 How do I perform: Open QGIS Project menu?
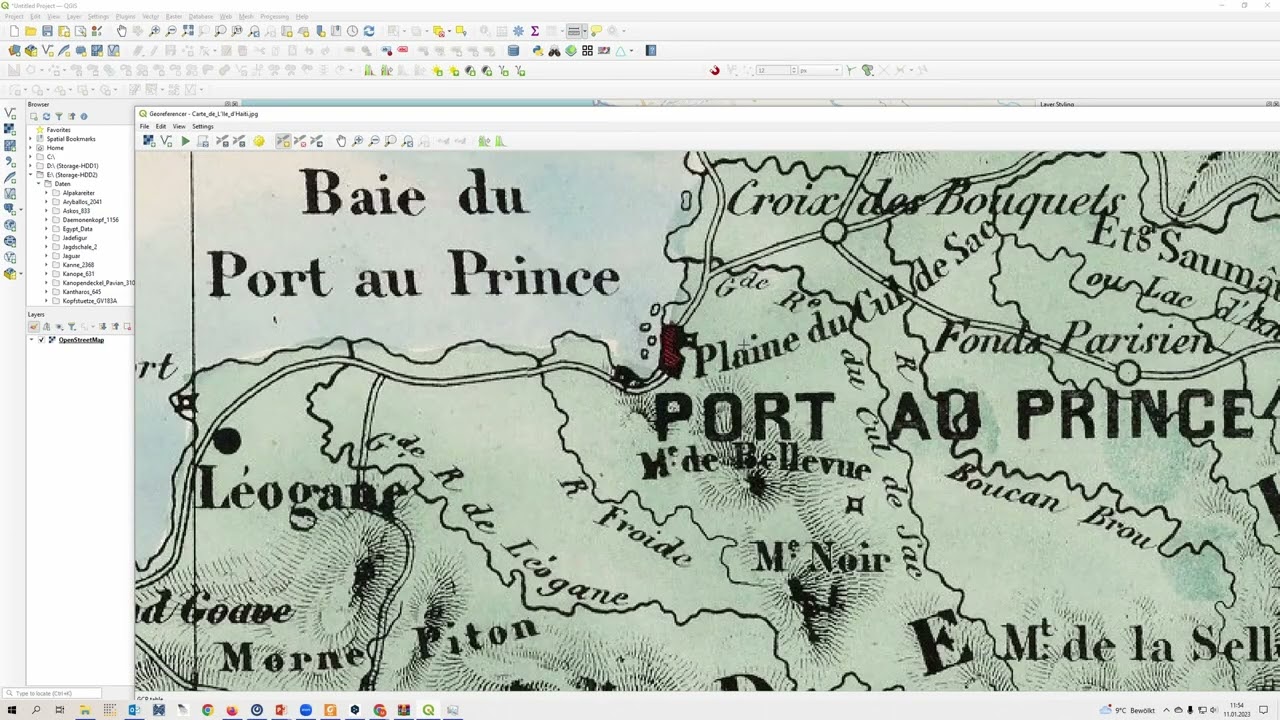pyautogui.click(x=13, y=17)
